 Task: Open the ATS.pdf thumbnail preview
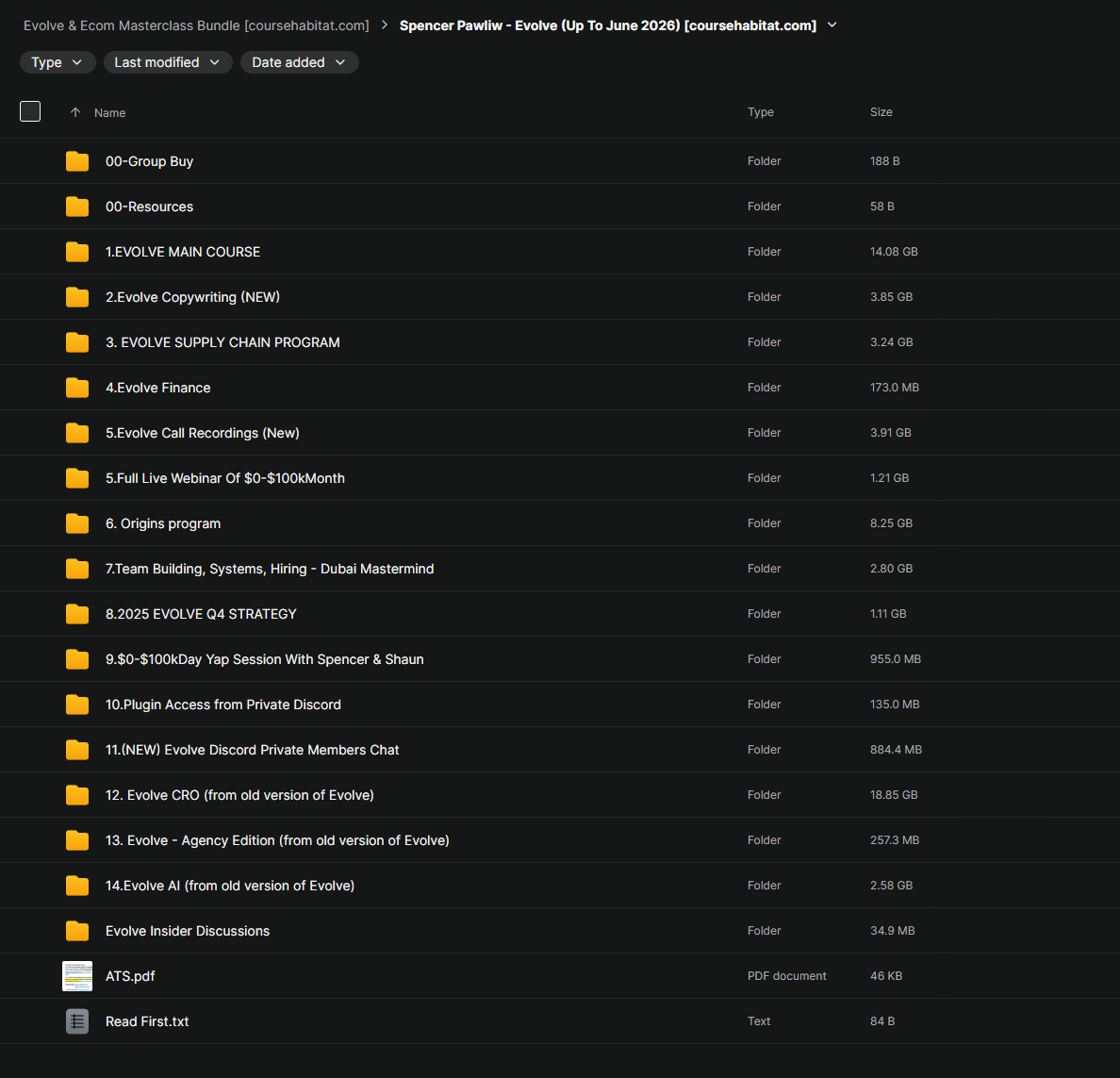click(77, 976)
